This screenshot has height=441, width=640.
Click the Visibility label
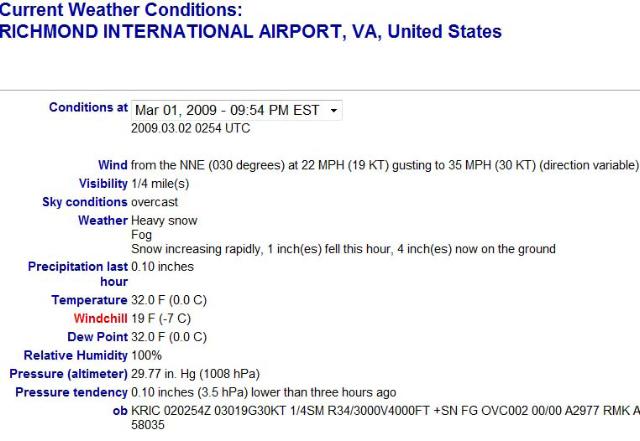[x=103, y=184]
